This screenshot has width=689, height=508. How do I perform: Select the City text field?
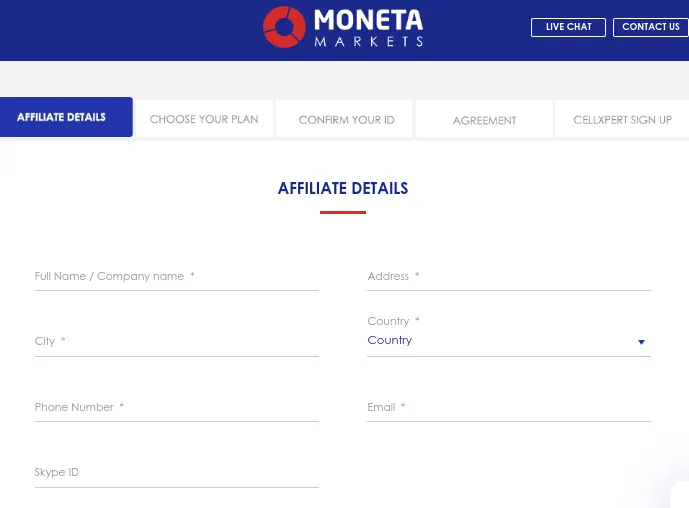[x=176, y=342]
